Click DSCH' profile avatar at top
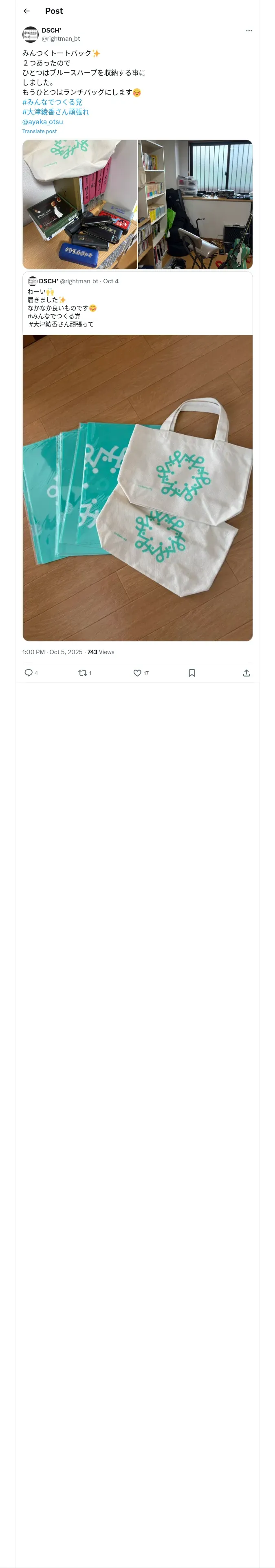Image resolution: width=275 pixels, height=1568 pixels. coord(31,34)
